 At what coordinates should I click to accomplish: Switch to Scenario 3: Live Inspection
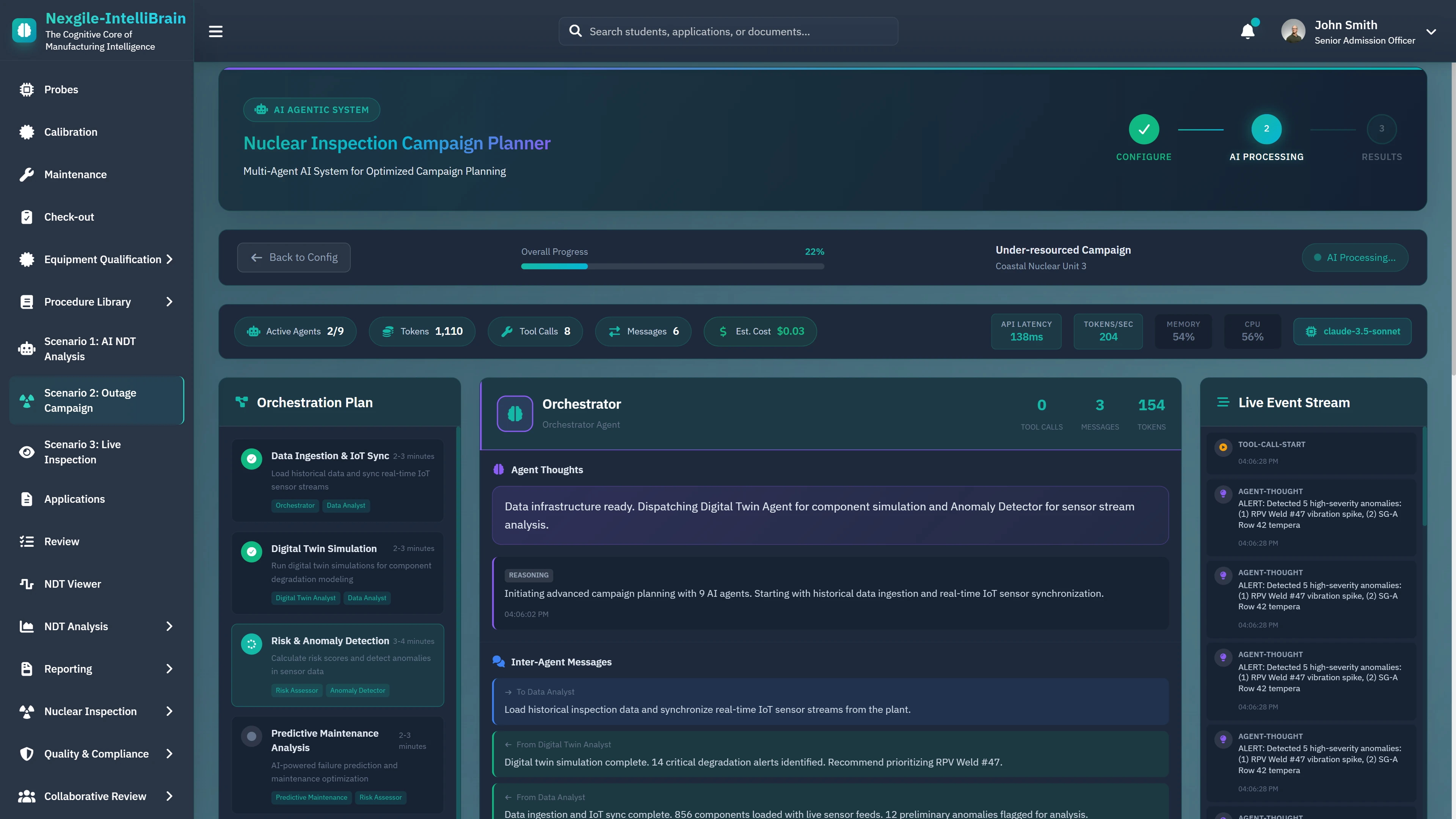[x=83, y=452]
